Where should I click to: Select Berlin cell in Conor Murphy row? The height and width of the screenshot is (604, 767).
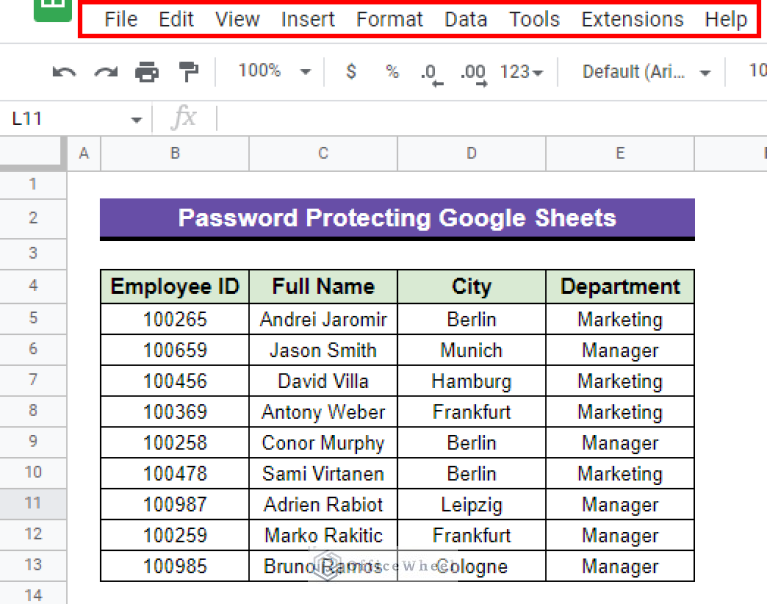pos(471,443)
